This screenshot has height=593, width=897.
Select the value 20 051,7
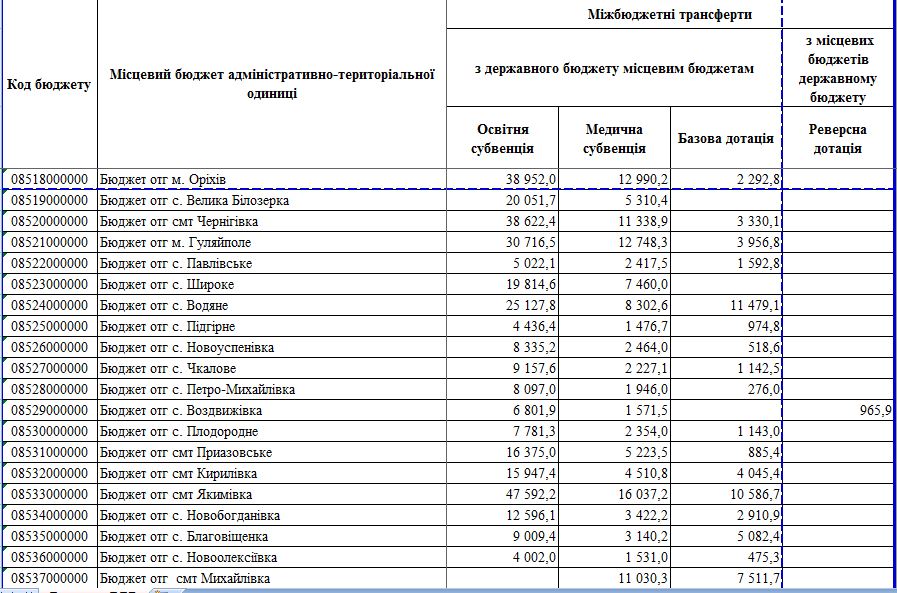pos(502,201)
